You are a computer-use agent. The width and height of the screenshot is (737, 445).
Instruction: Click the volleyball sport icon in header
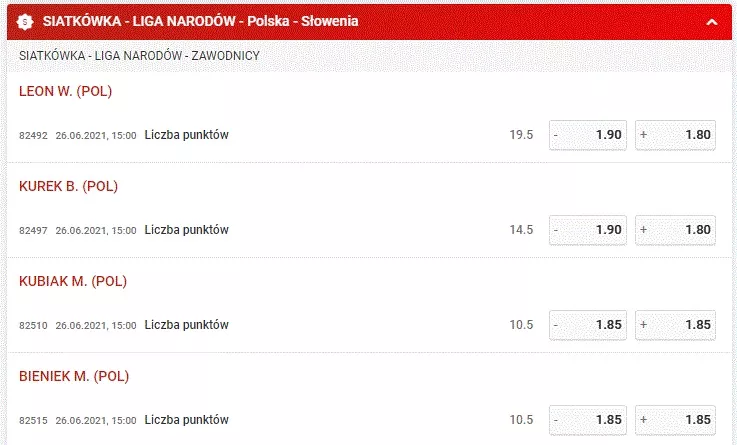[x=24, y=22]
